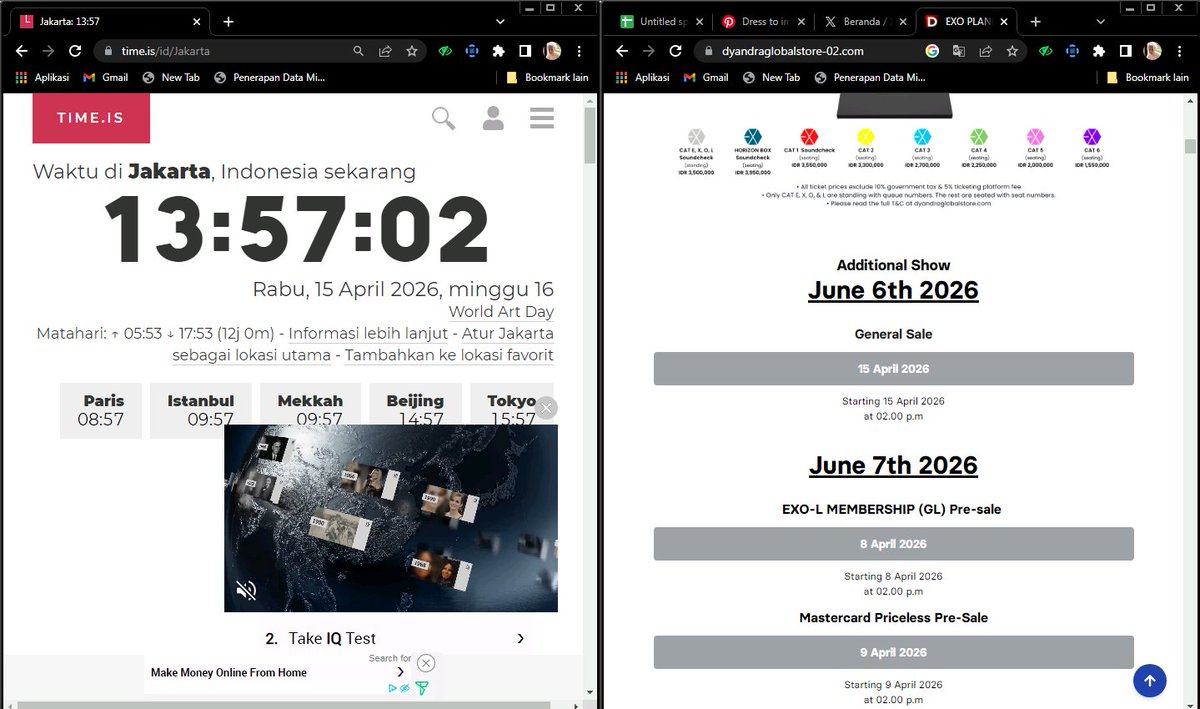Click blue screenshot extension icon in right window
The width and height of the screenshot is (1200, 709).
click(1071, 50)
